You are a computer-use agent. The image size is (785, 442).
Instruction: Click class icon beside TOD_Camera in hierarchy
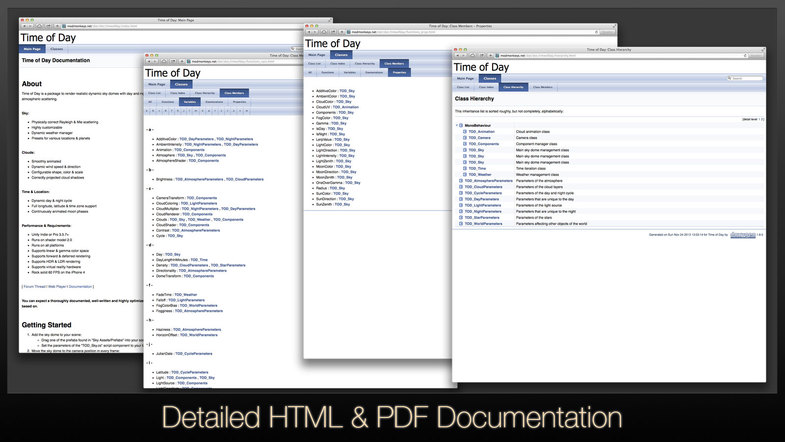[465, 138]
